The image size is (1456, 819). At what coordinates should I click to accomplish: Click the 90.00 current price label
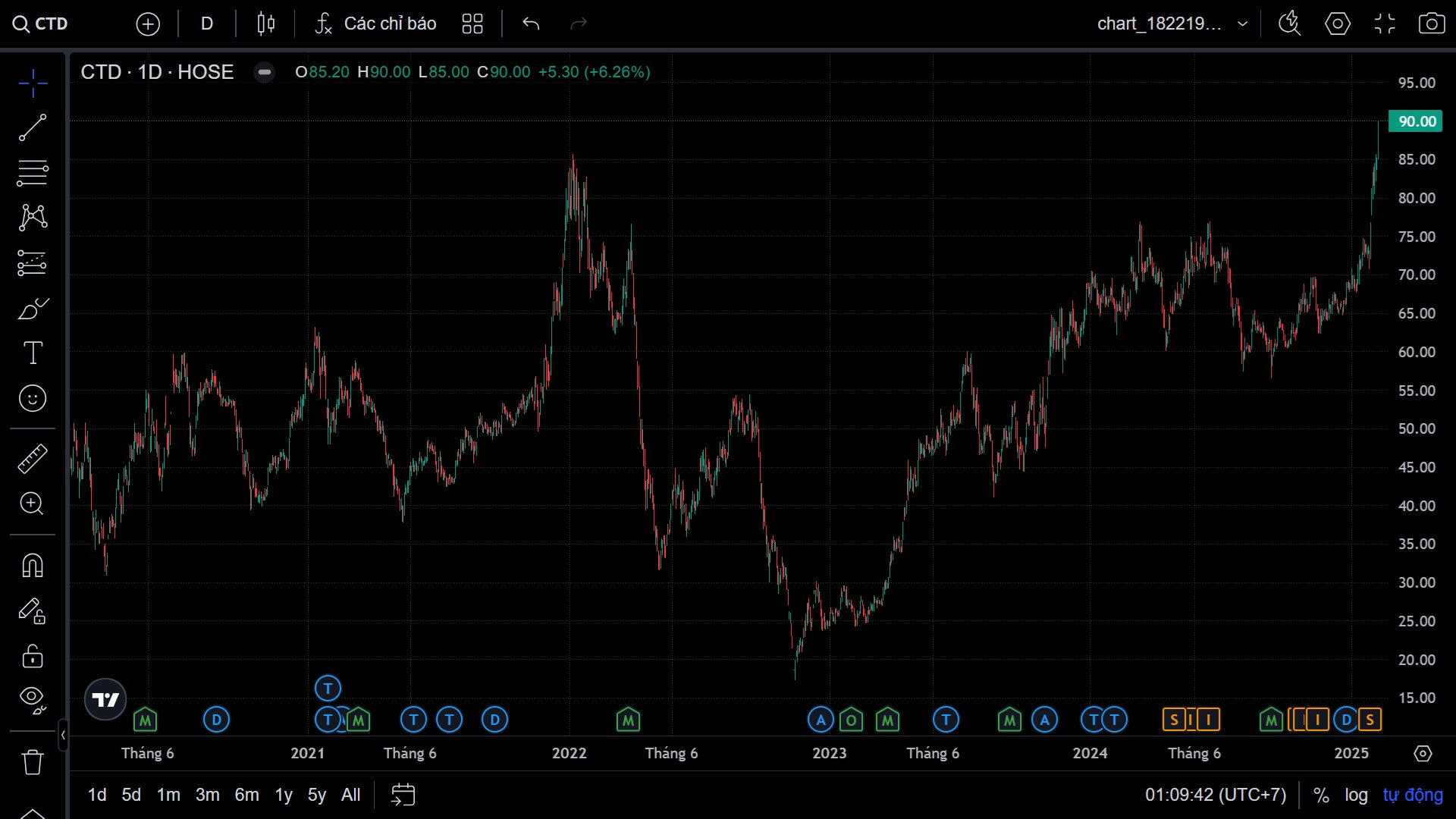click(x=1415, y=121)
